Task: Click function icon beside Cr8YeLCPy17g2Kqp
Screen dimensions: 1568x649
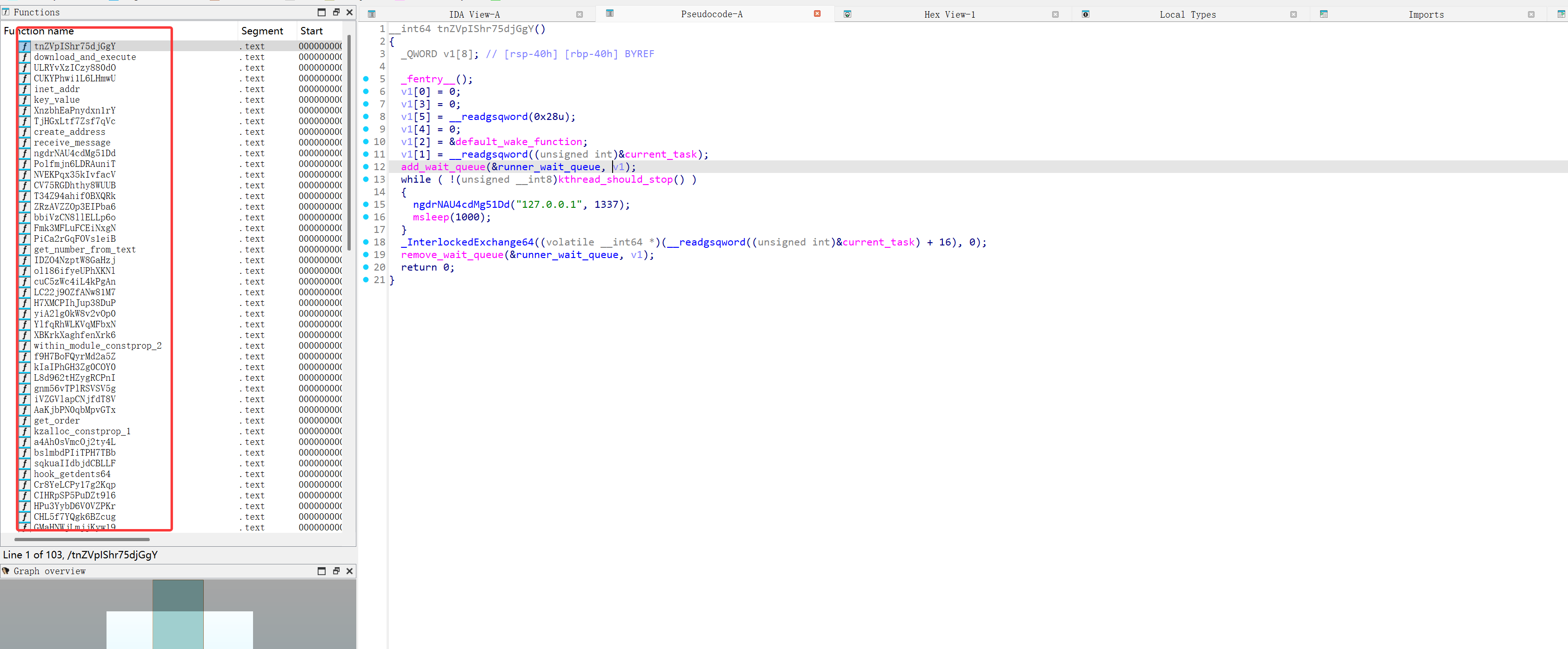Action: tap(24, 485)
